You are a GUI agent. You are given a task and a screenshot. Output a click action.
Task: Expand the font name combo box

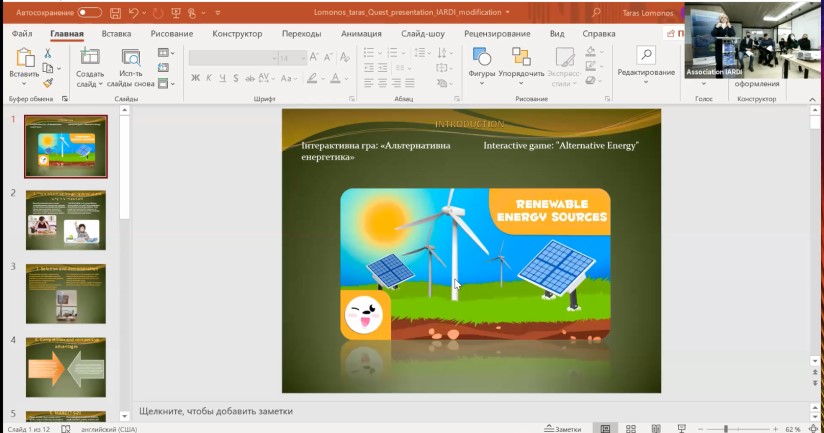pyautogui.click(x=275, y=58)
